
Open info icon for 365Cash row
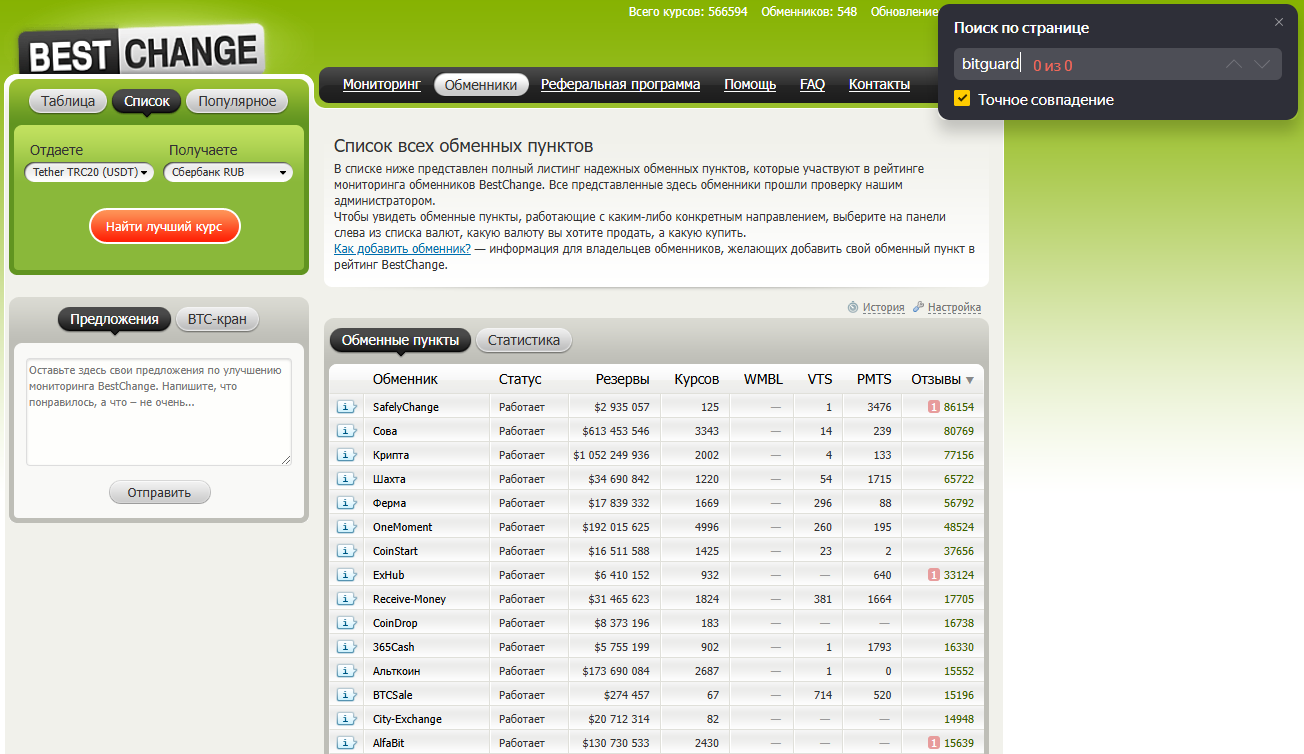tap(346, 647)
